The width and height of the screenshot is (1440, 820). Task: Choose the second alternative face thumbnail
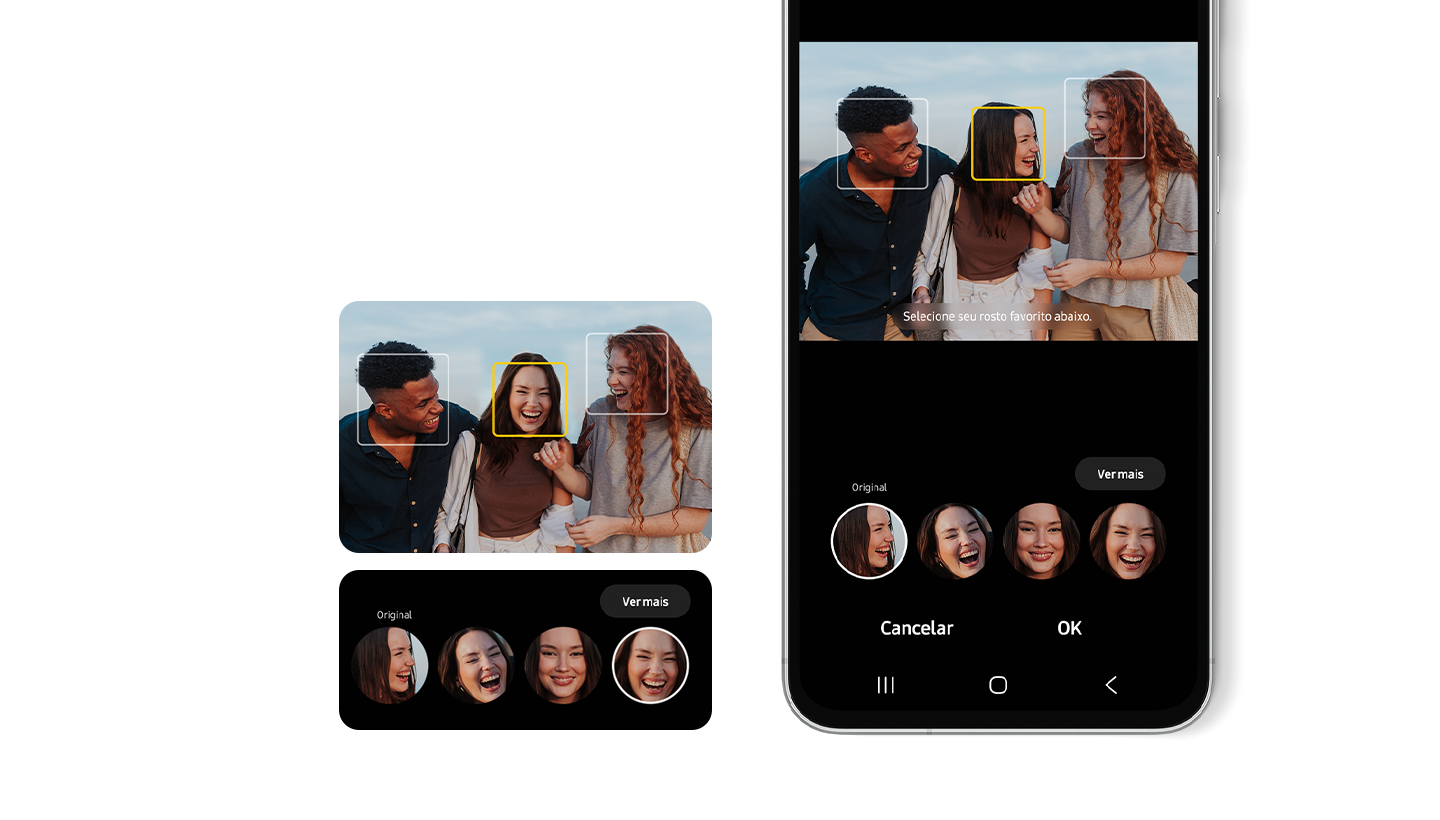point(955,541)
